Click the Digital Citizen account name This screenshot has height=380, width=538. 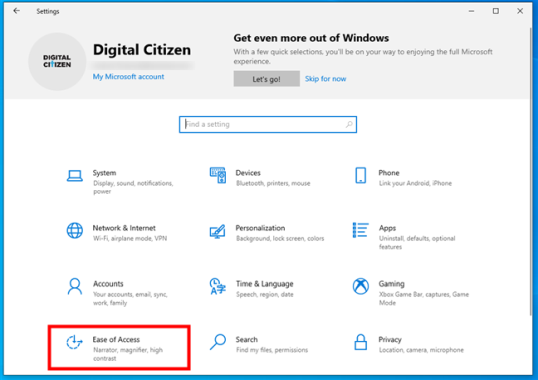(x=142, y=50)
